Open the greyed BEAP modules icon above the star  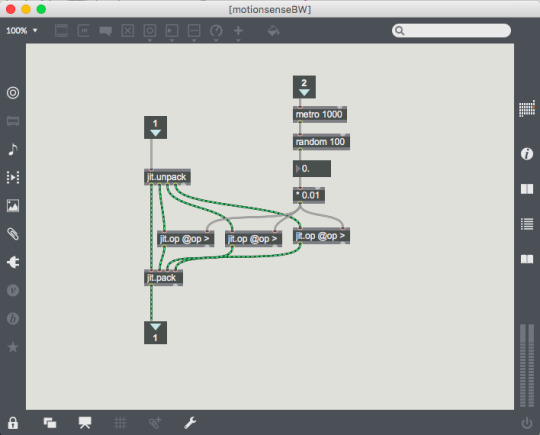click(13, 319)
